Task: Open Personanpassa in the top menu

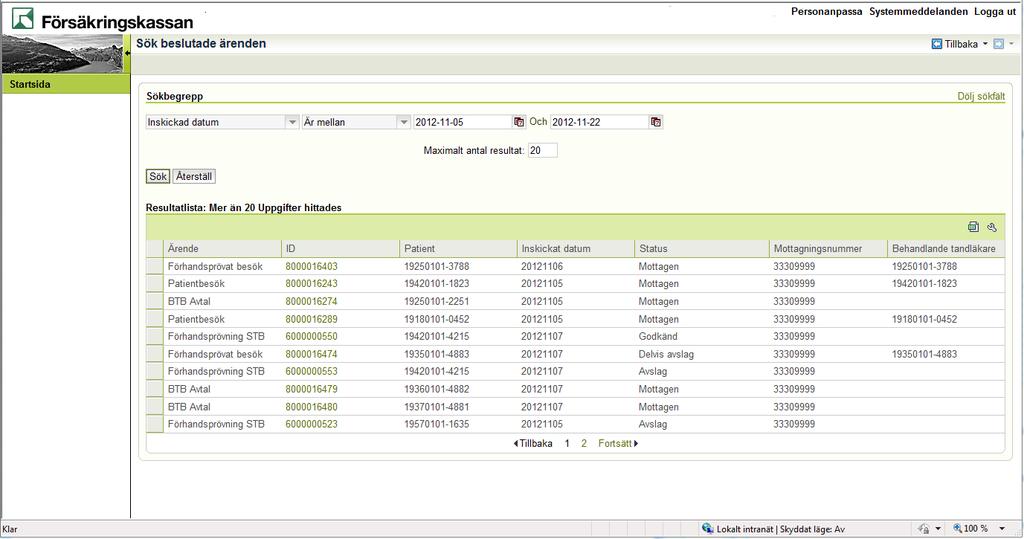Action: pos(826,12)
